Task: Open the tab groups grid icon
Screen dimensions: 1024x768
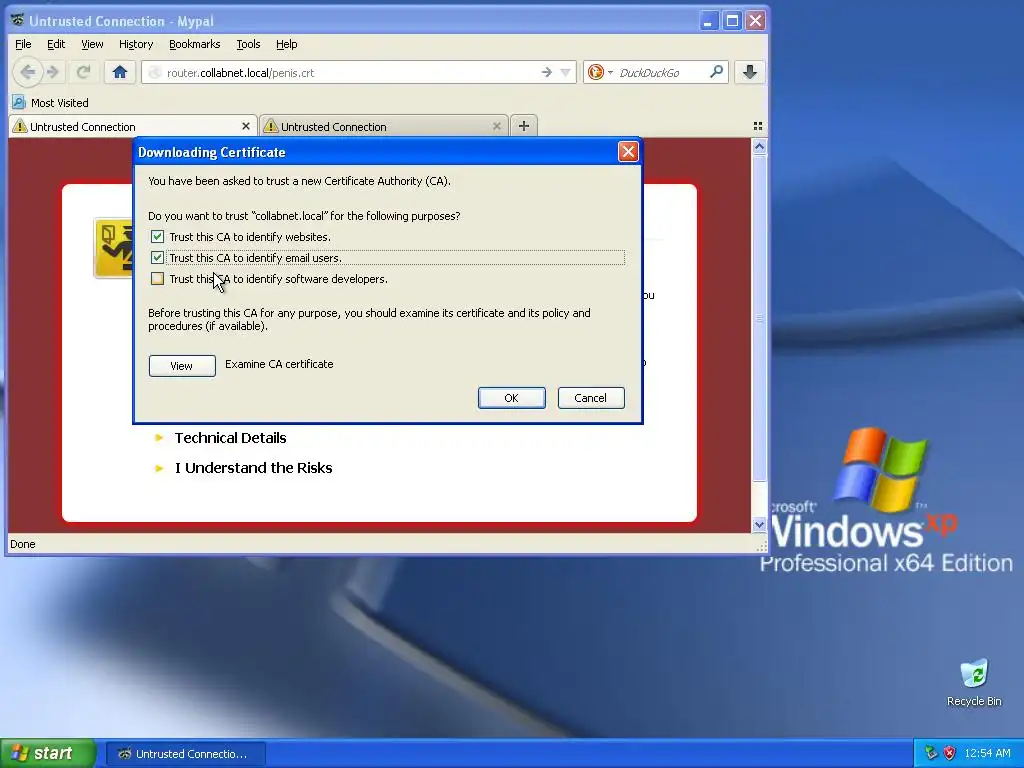Action: pyautogui.click(x=758, y=126)
